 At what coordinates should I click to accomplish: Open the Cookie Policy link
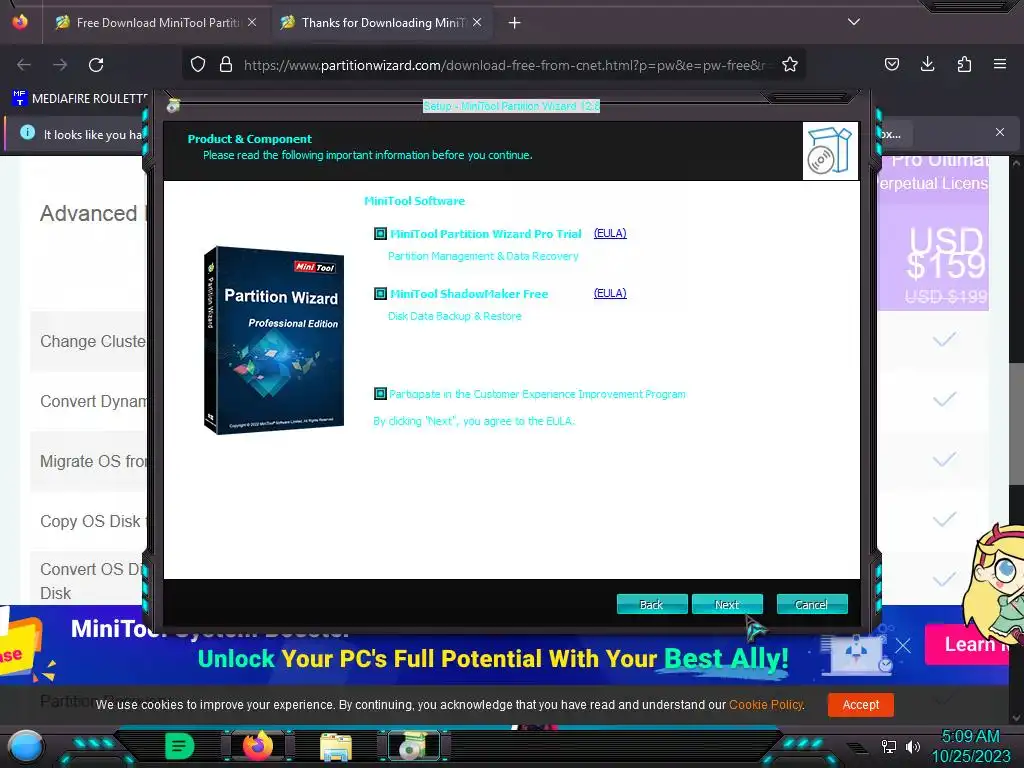(766, 705)
